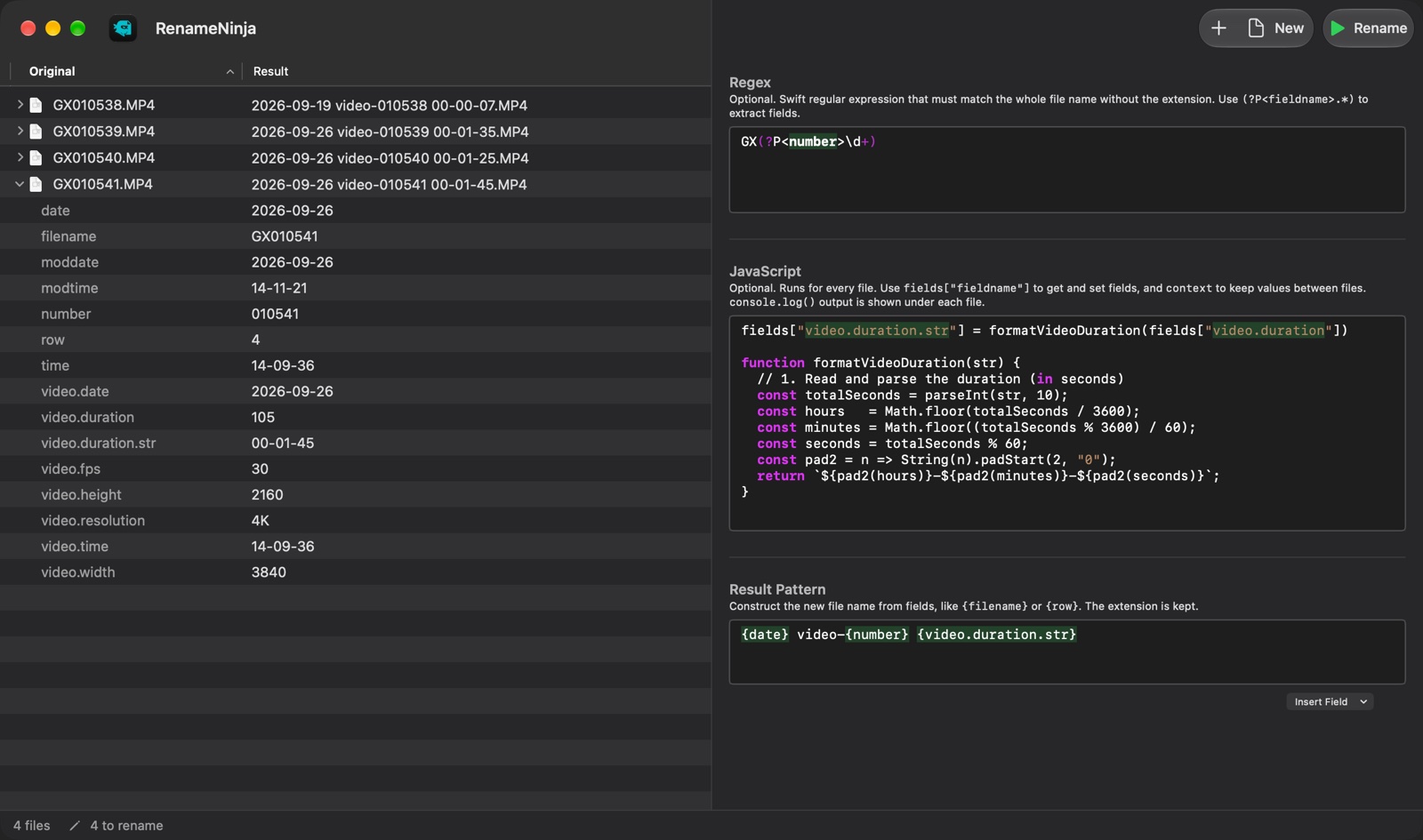Click the video.fps value 30

click(260, 468)
